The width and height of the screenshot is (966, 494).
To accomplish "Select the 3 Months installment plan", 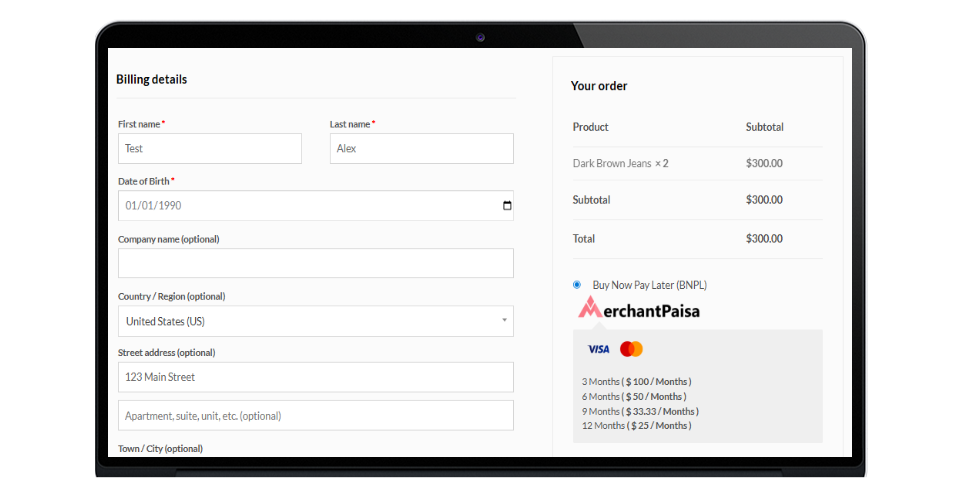I will (636, 382).
